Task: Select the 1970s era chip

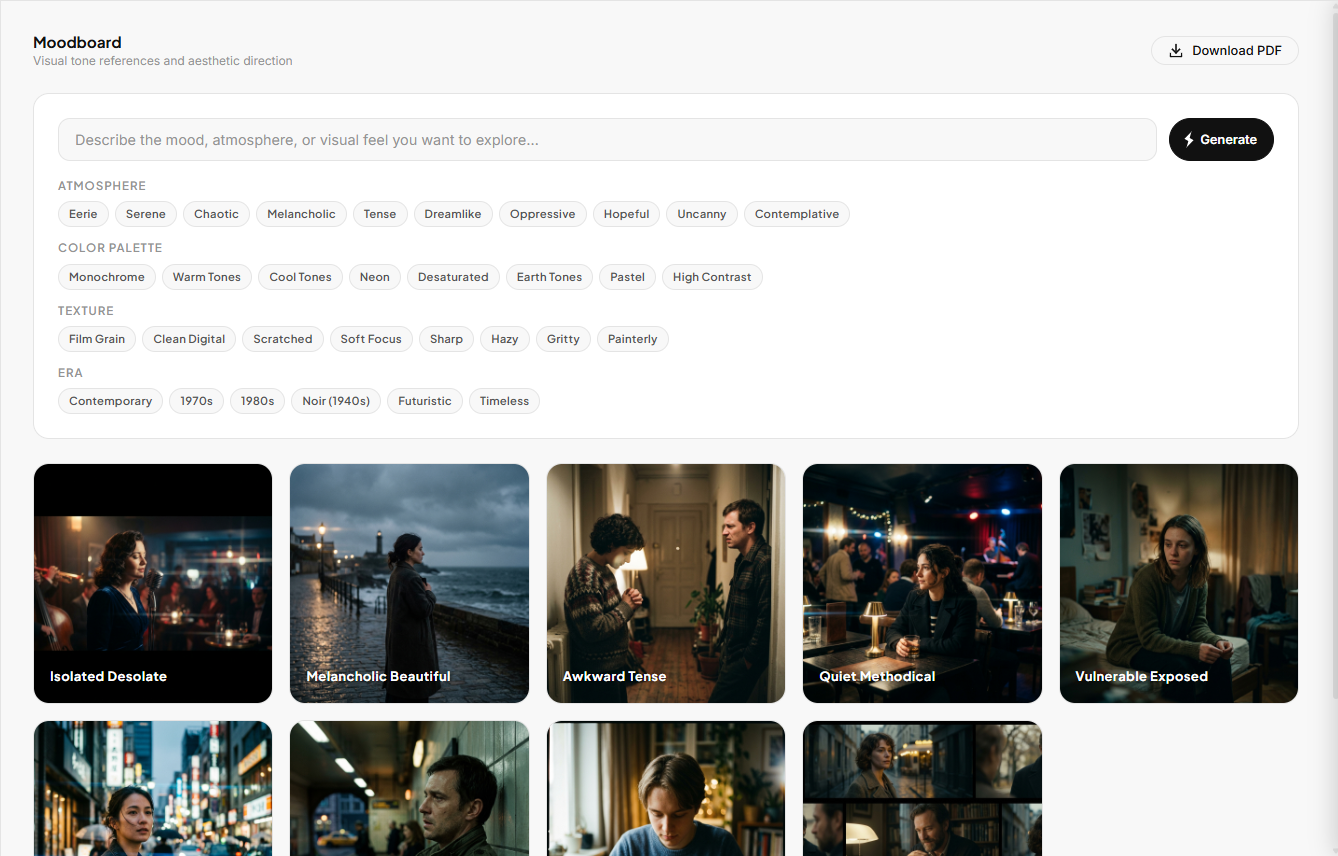Action: click(196, 401)
